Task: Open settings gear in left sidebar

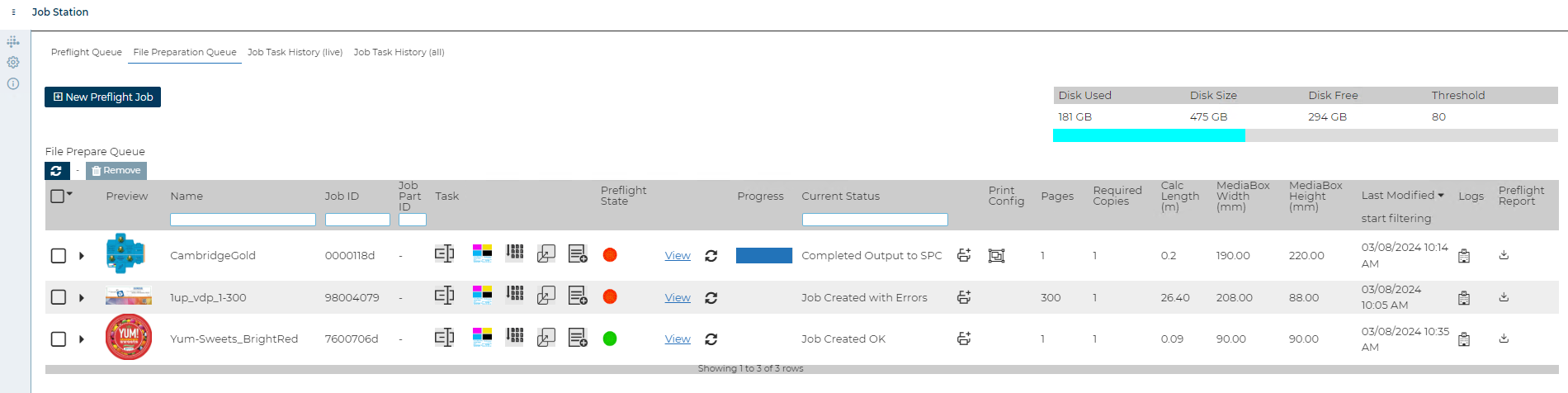Action: pos(13,63)
